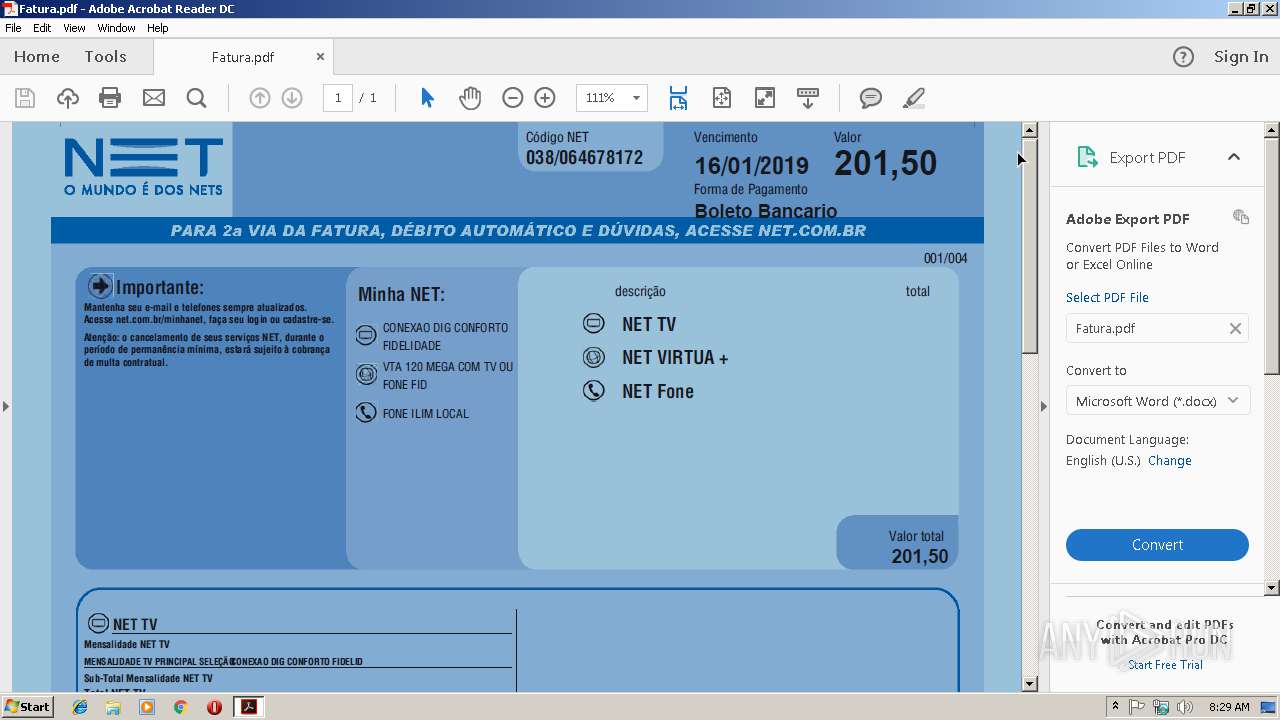Image resolution: width=1280 pixels, height=720 pixels.
Task: Open the Edit menu
Action: click(42, 28)
